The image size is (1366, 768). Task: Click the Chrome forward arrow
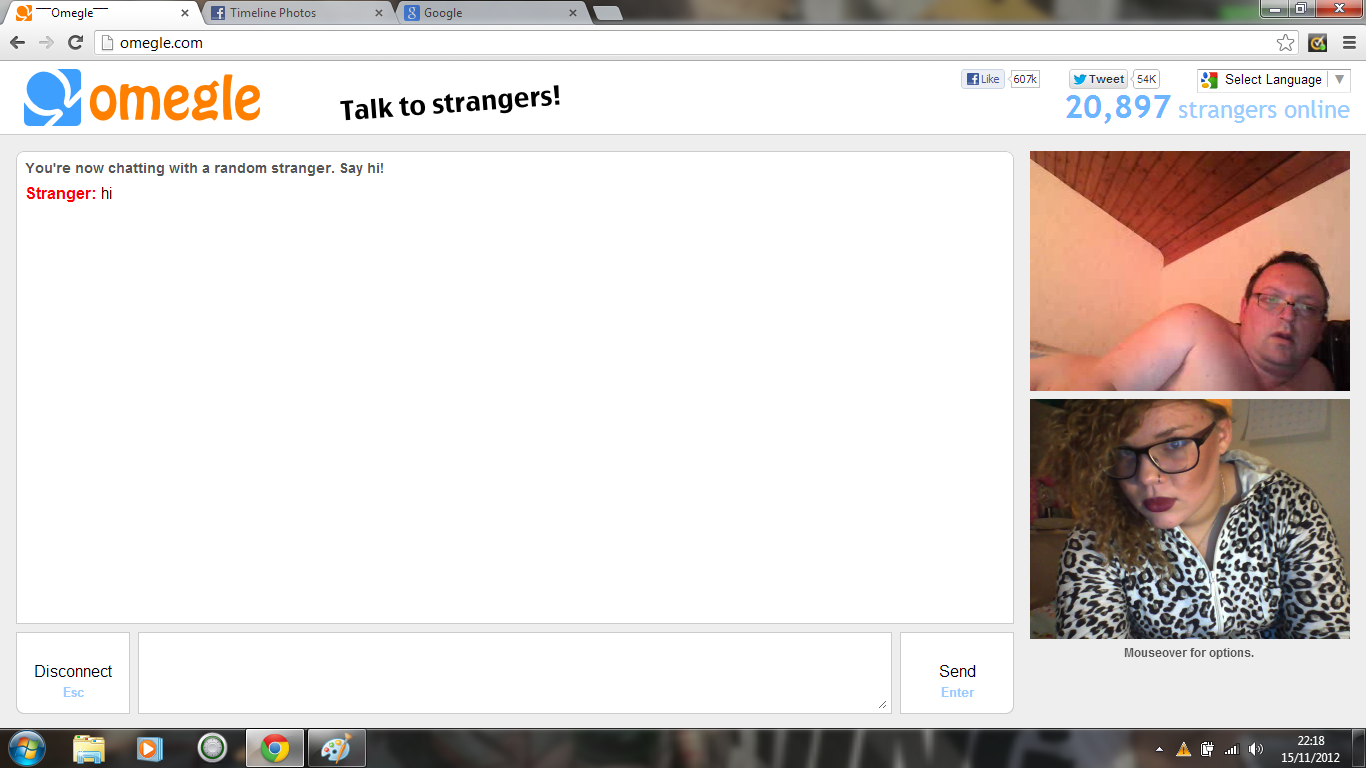(x=46, y=42)
